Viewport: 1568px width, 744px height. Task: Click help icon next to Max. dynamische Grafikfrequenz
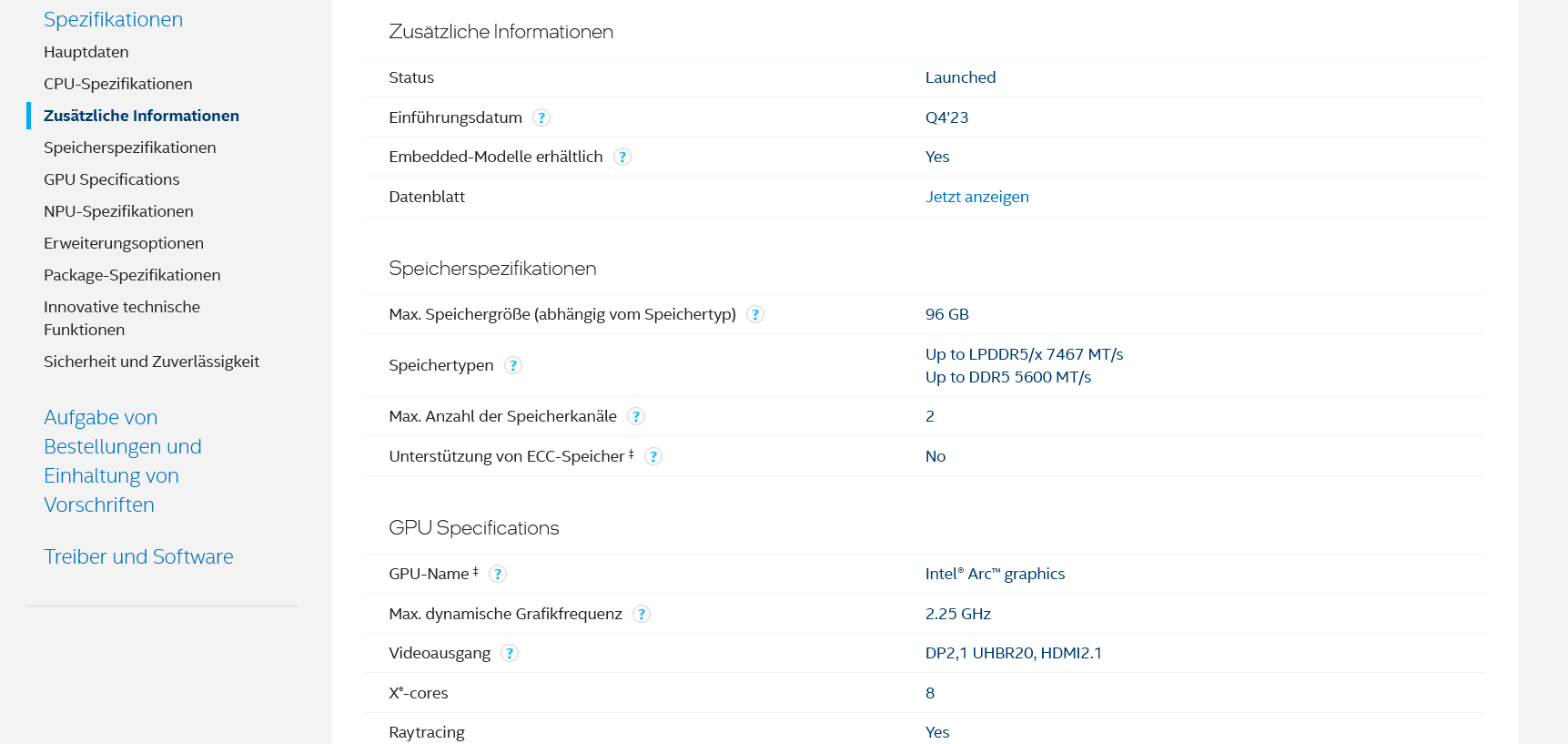(x=642, y=614)
